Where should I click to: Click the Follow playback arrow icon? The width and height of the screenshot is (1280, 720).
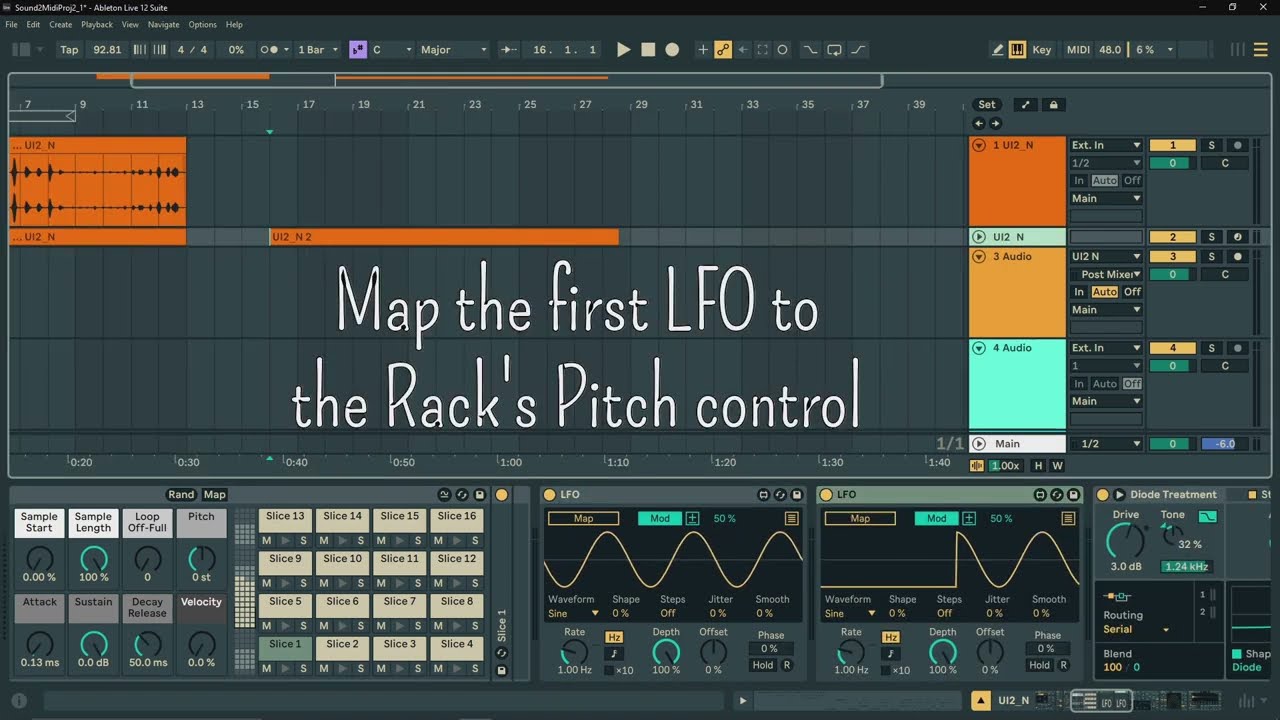(x=510, y=50)
